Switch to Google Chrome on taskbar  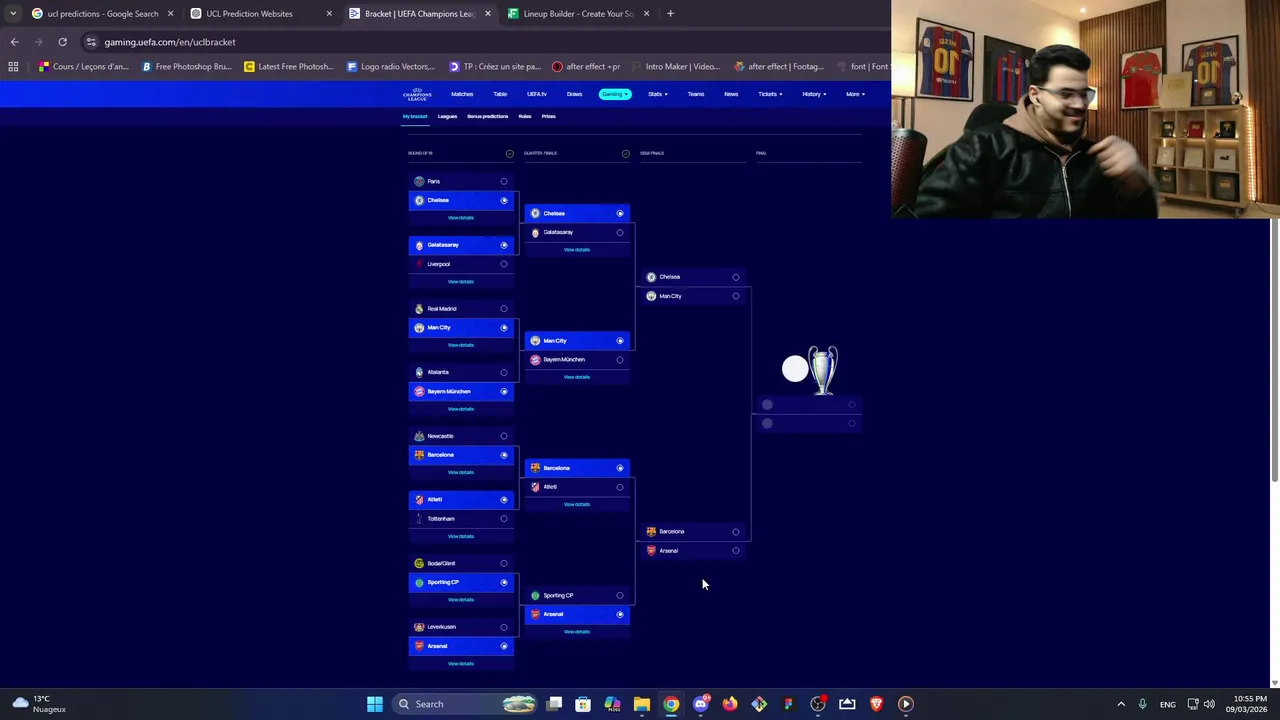point(671,704)
